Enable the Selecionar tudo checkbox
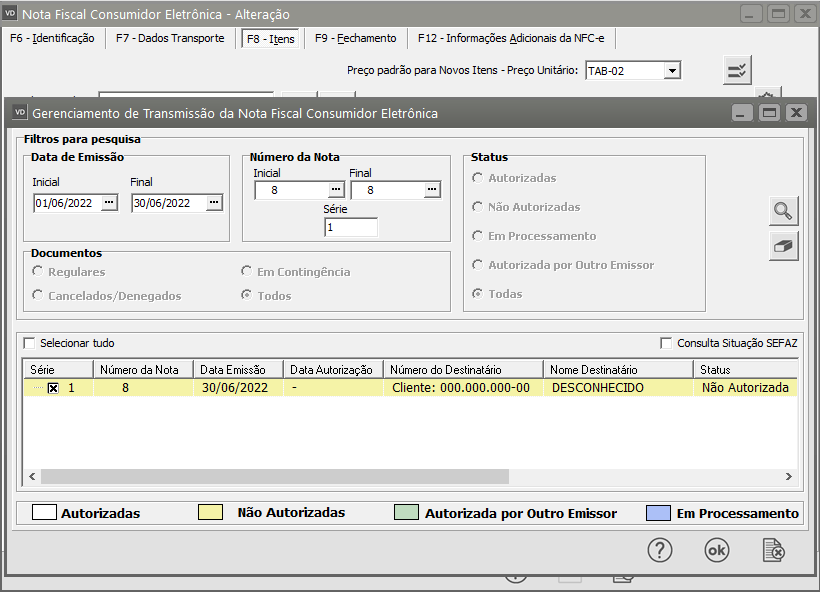Viewport: 820px width, 592px height. pos(29,343)
